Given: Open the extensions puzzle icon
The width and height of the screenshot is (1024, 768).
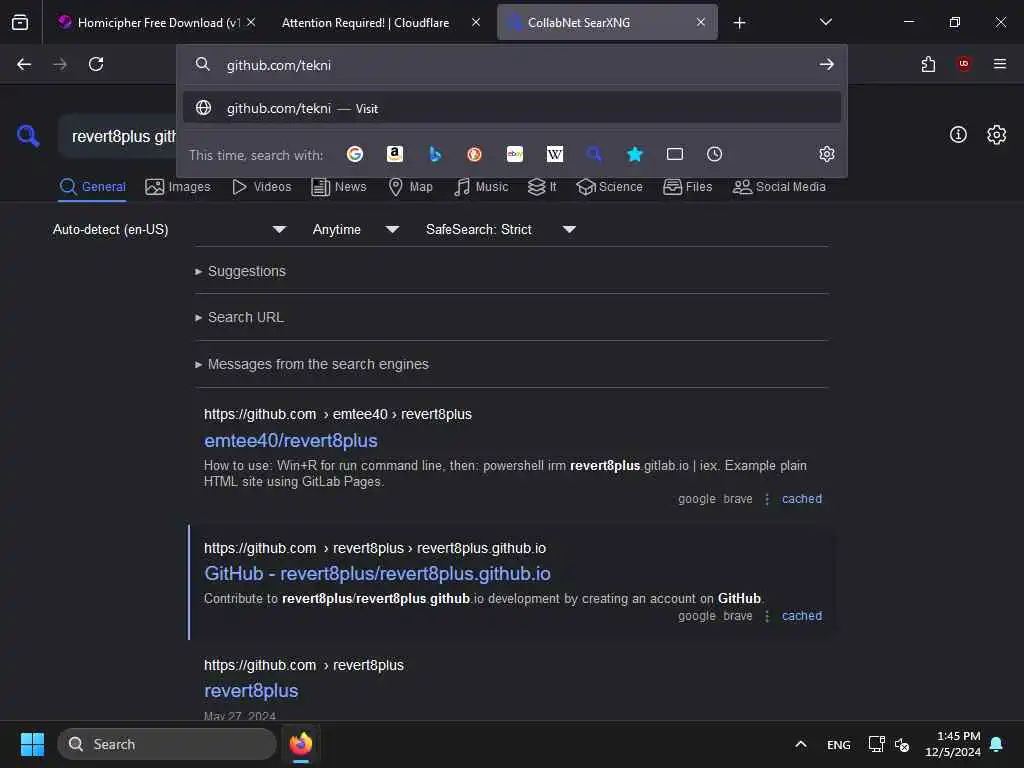Looking at the screenshot, I should (x=928, y=64).
